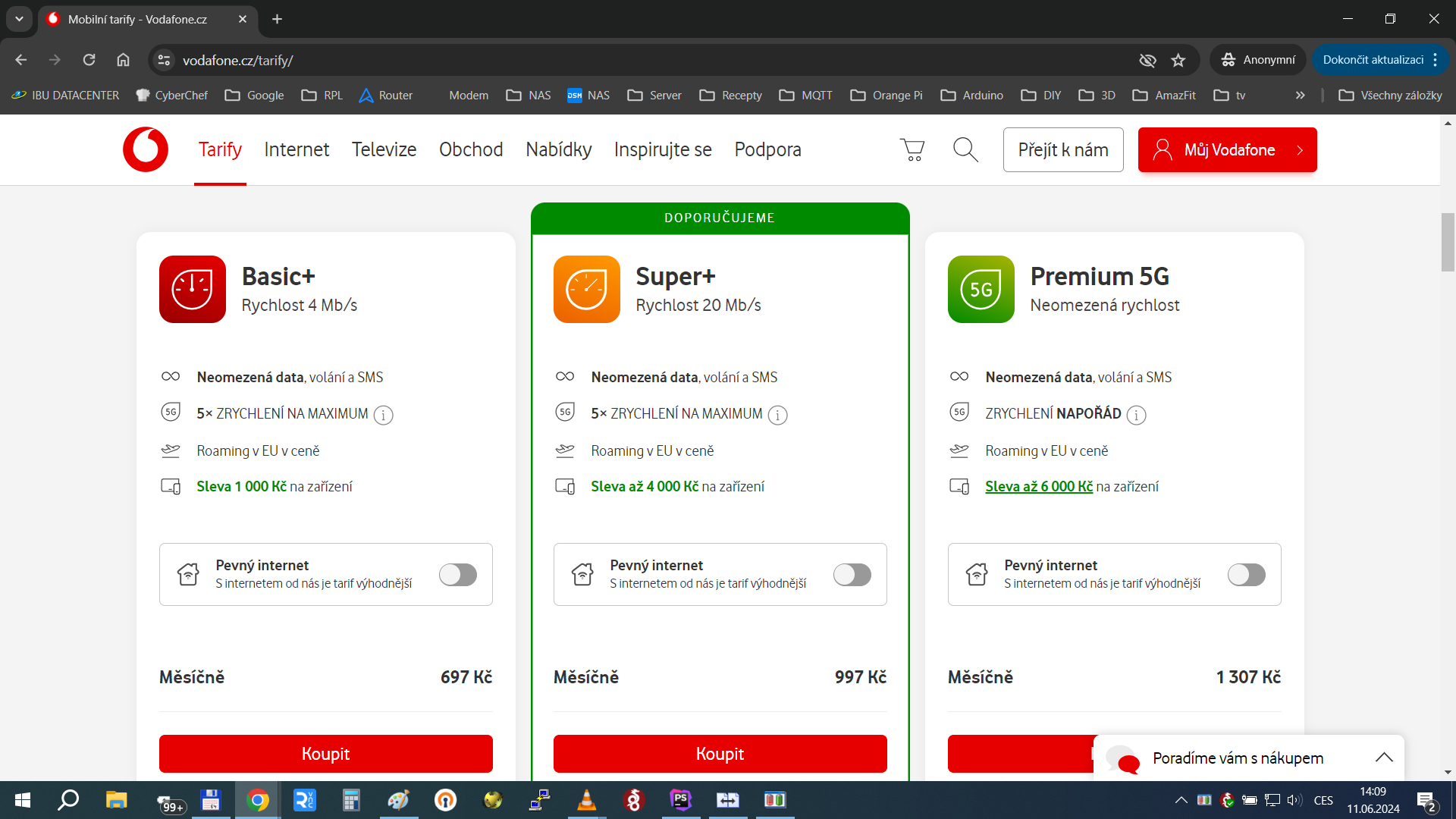Open the notification center

[x=1426, y=801]
